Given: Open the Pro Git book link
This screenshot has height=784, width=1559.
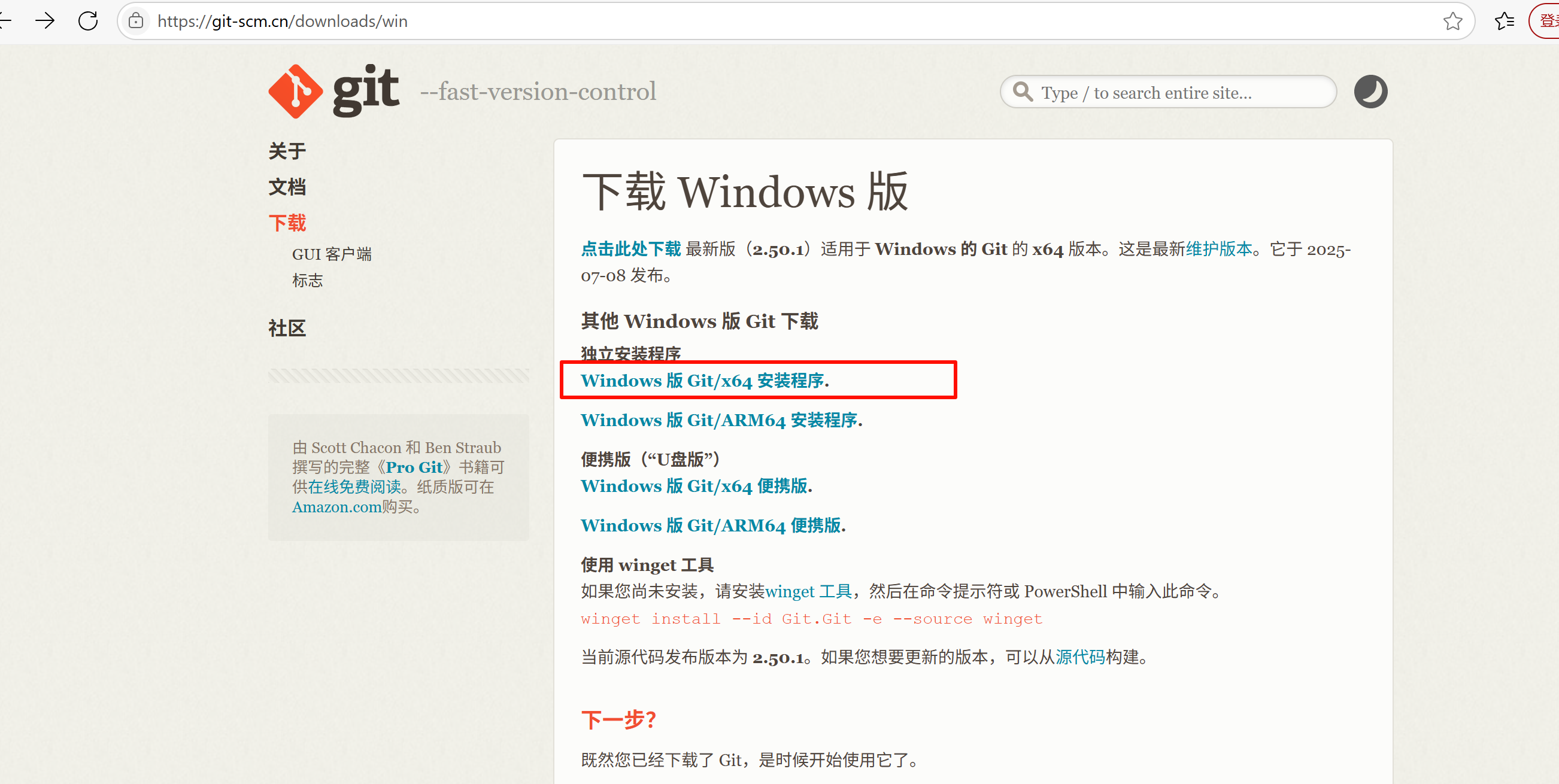Looking at the screenshot, I should (x=414, y=467).
